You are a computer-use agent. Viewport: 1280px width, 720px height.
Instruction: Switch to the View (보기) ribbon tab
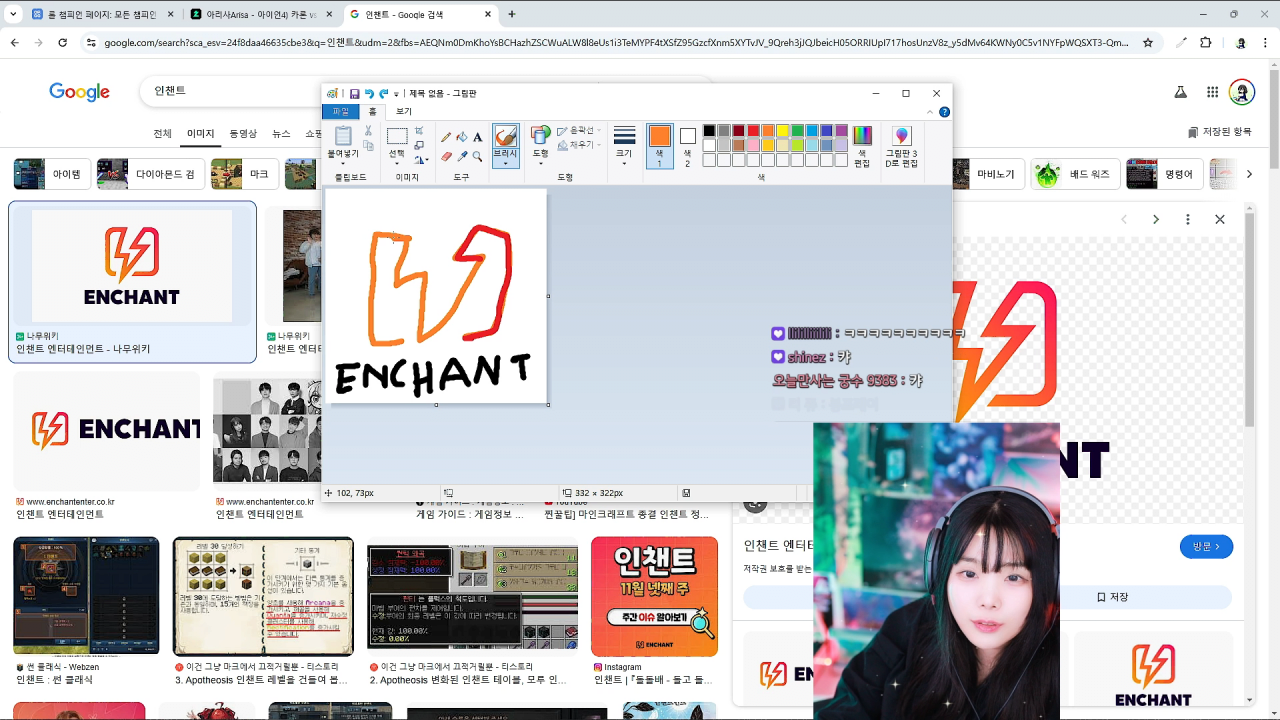(404, 112)
